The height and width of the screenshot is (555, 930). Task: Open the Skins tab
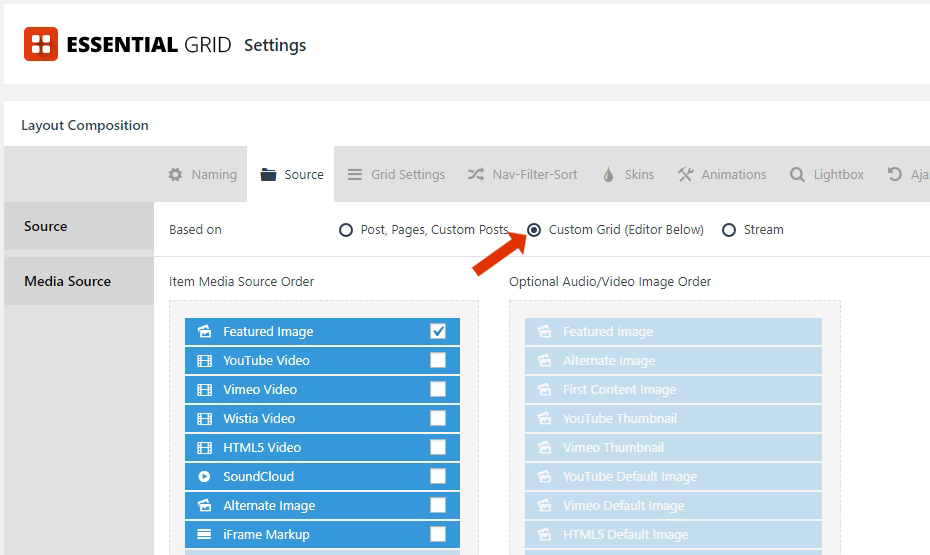(628, 174)
